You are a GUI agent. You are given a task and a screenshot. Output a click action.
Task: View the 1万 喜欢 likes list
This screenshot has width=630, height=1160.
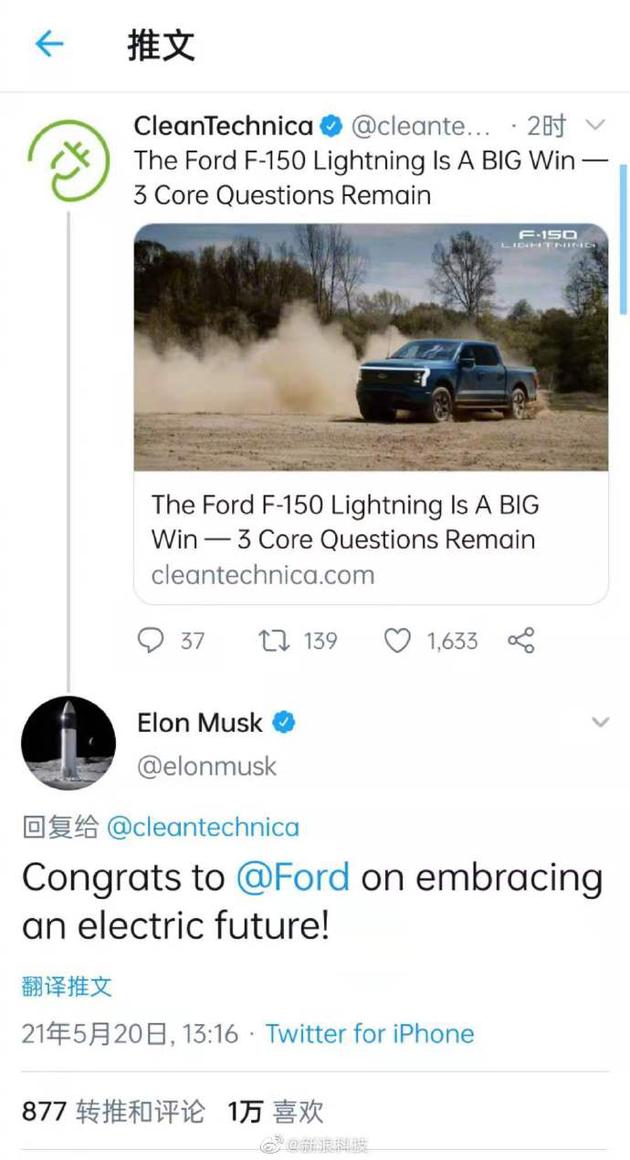point(275,1111)
